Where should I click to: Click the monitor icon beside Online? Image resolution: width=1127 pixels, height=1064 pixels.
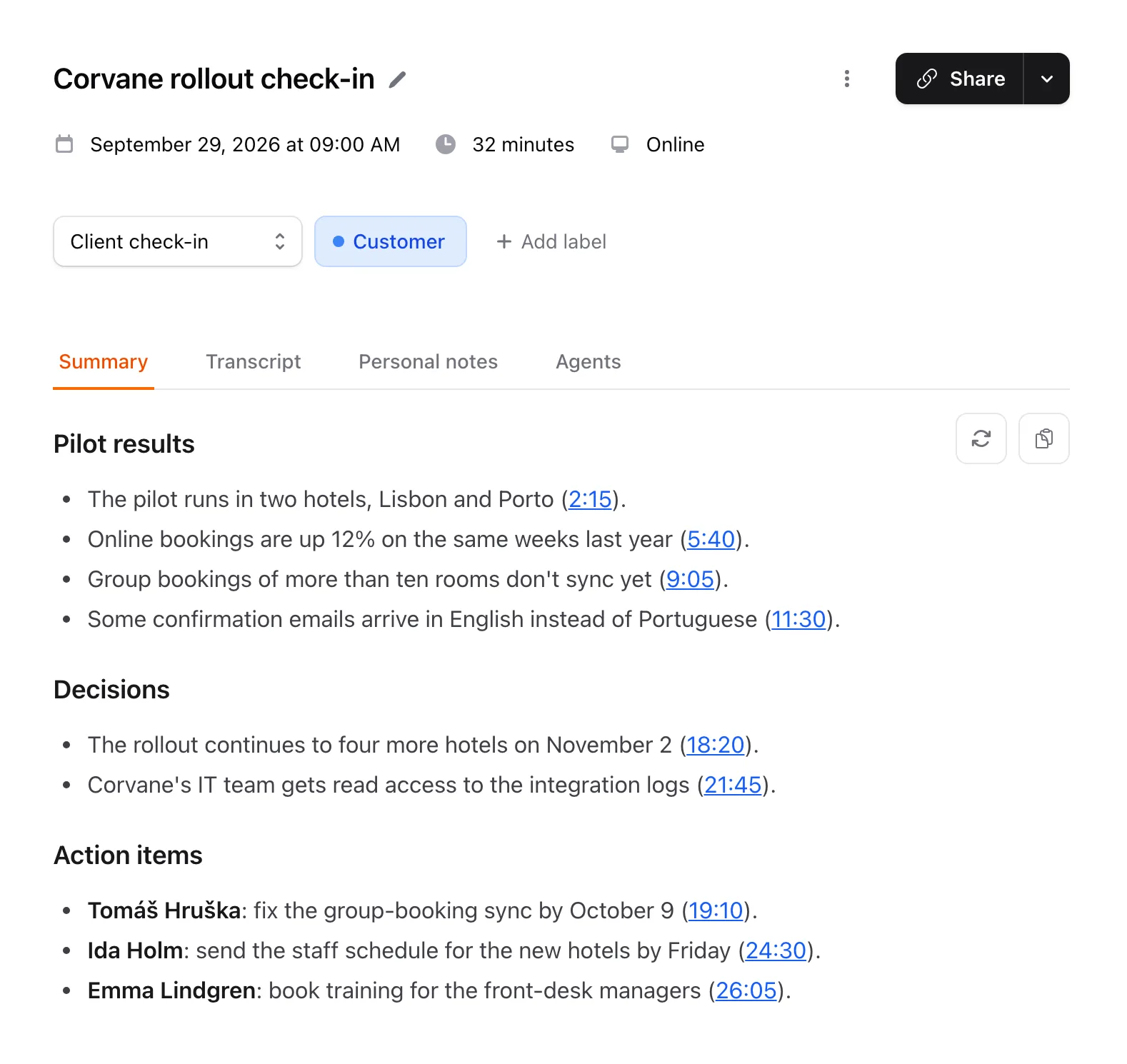coord(620,144)
